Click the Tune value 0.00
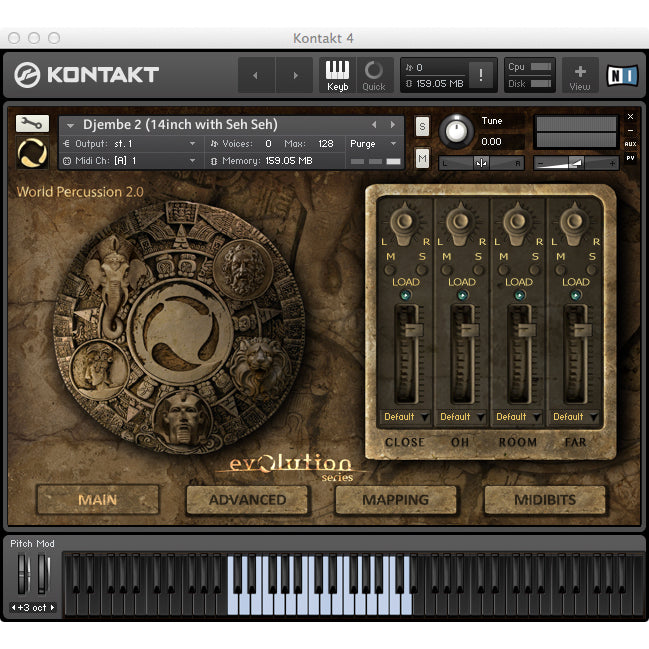649x649 pixels. 491,142
